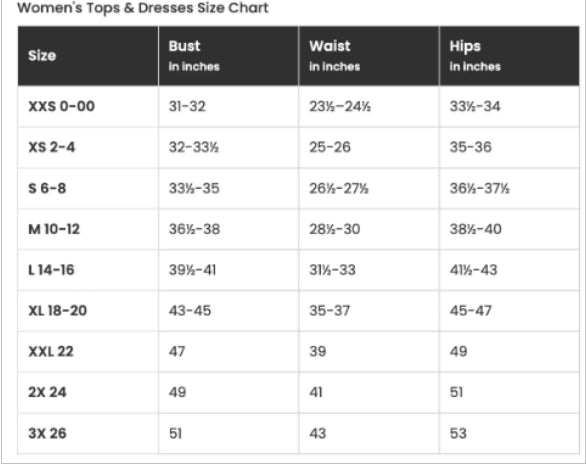Viewport: 586px width, 469px height.
Task: Click the L 14-16 size label
Action: tap(51, 269)
